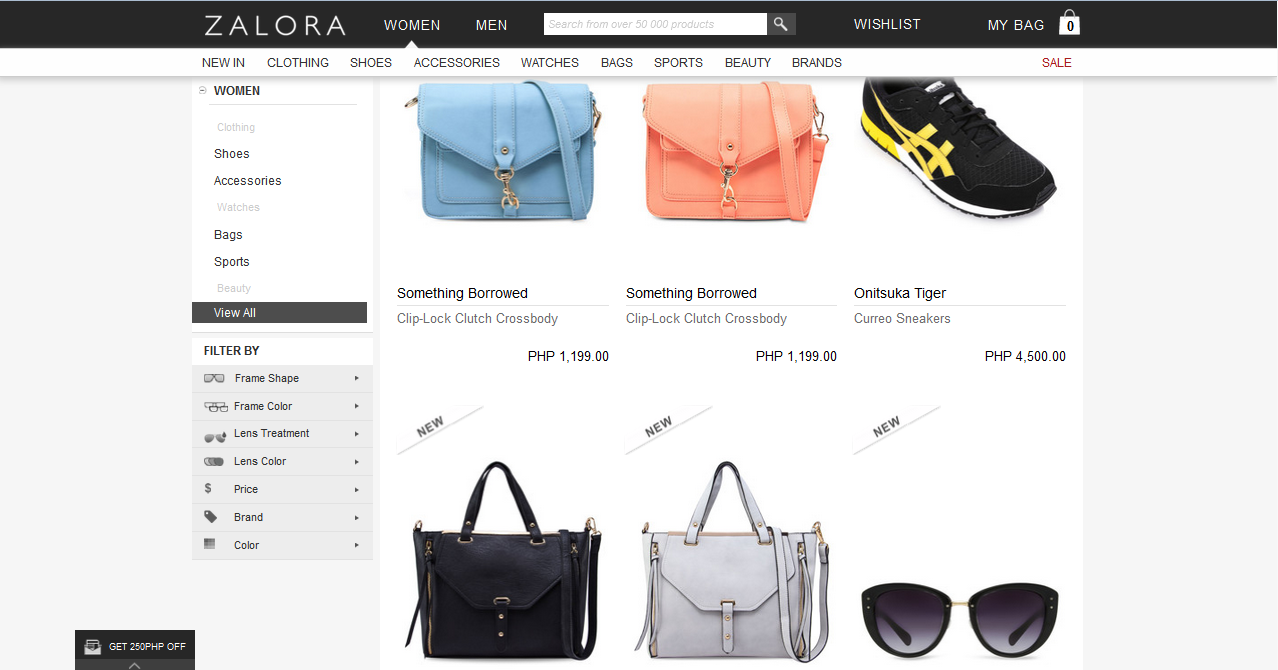The height and width of the screenshot is (670, 1278).
Task: Click the Lens Color icon
Action: point(214,461)
